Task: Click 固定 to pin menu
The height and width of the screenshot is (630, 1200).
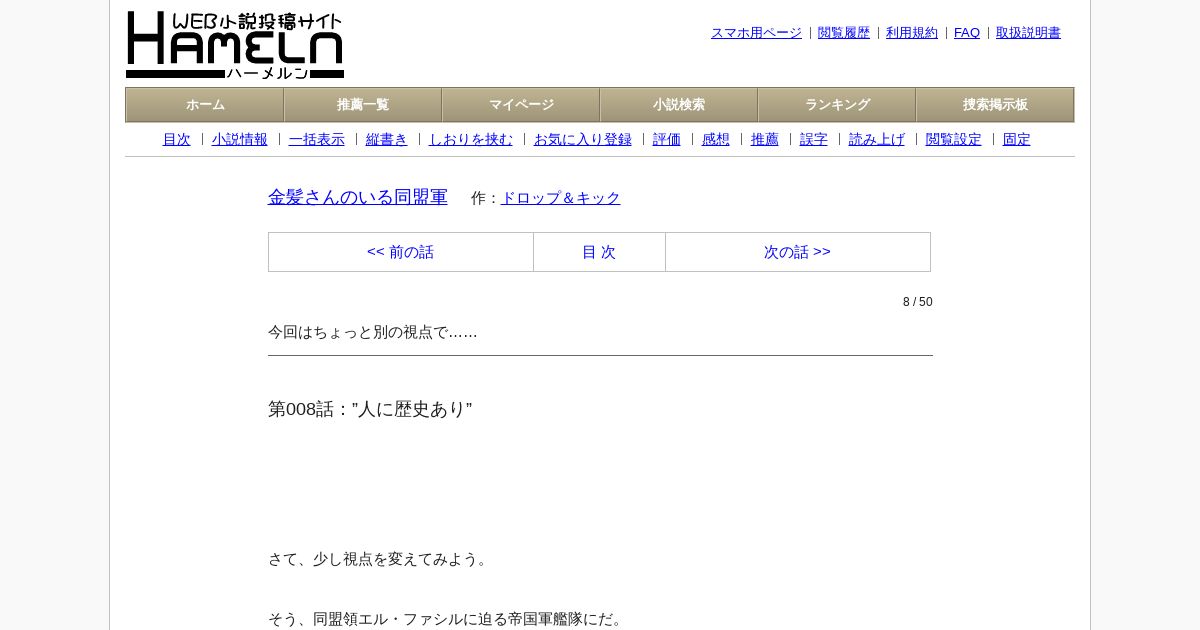Action: click(x=1017, y=140)
